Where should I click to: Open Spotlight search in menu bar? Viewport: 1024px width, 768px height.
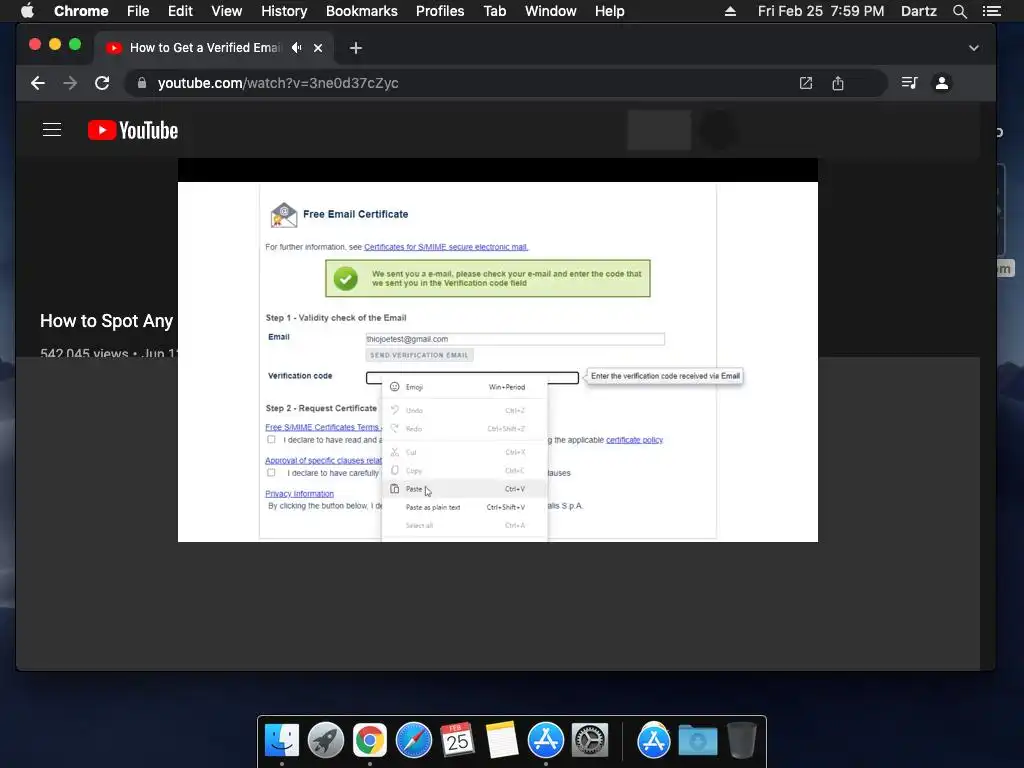coord(959,11)
